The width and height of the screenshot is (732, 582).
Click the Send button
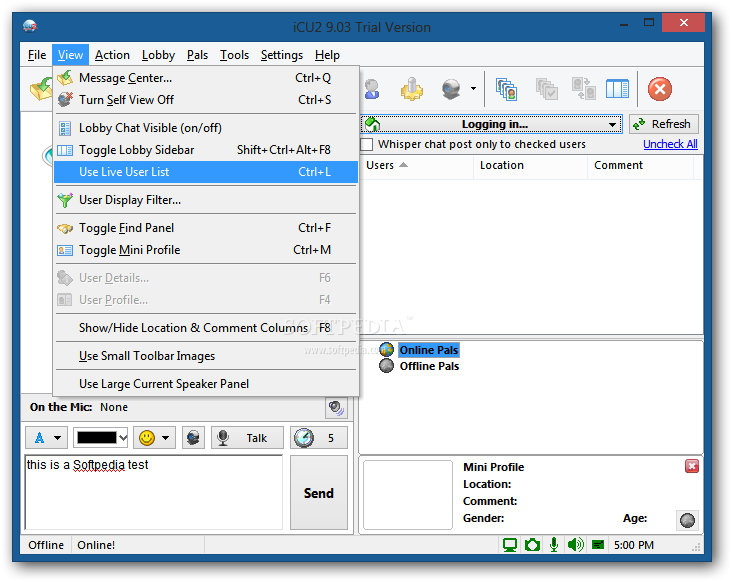pos(319,493)
